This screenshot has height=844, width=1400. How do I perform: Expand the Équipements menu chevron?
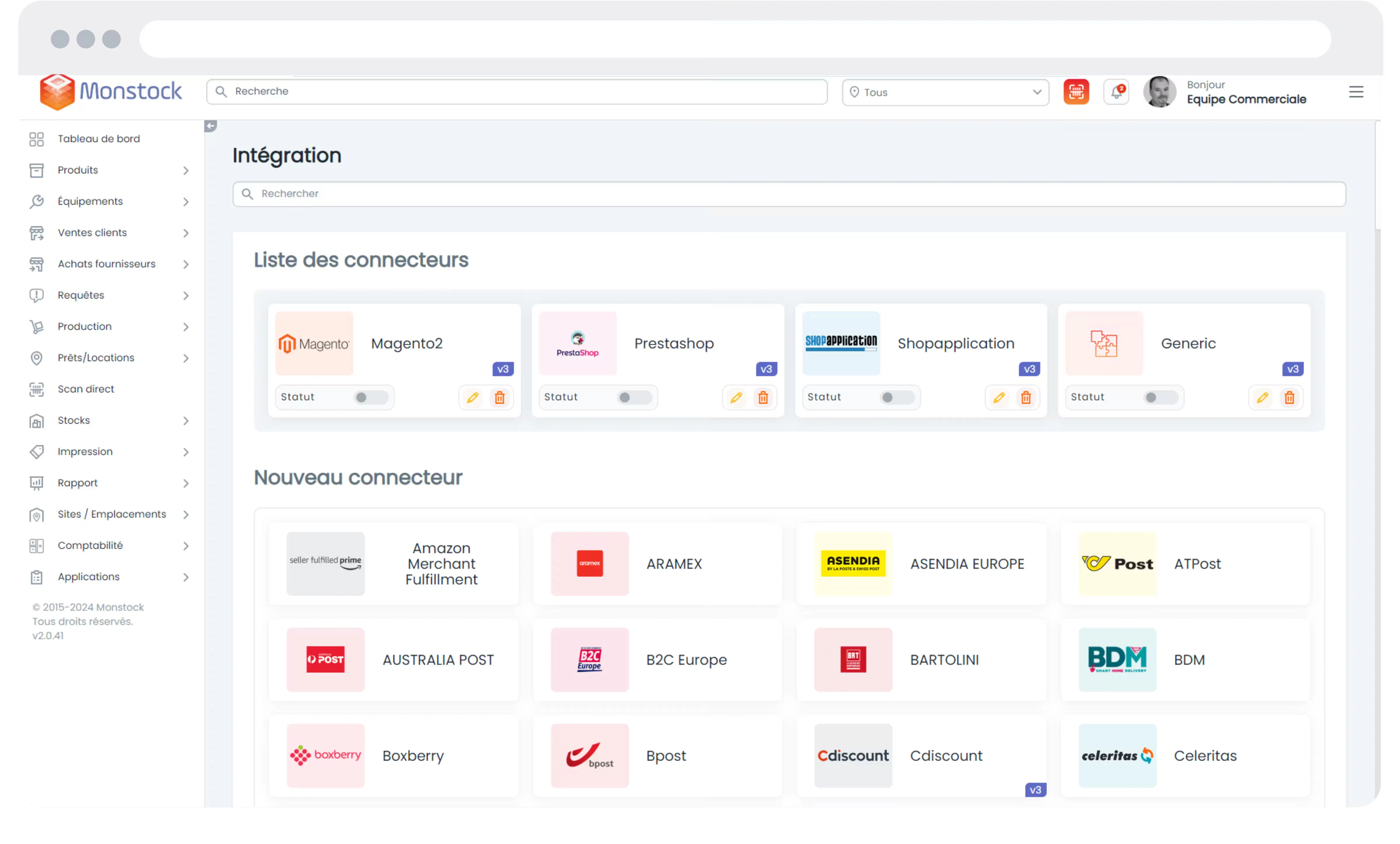tap(186, 202)
